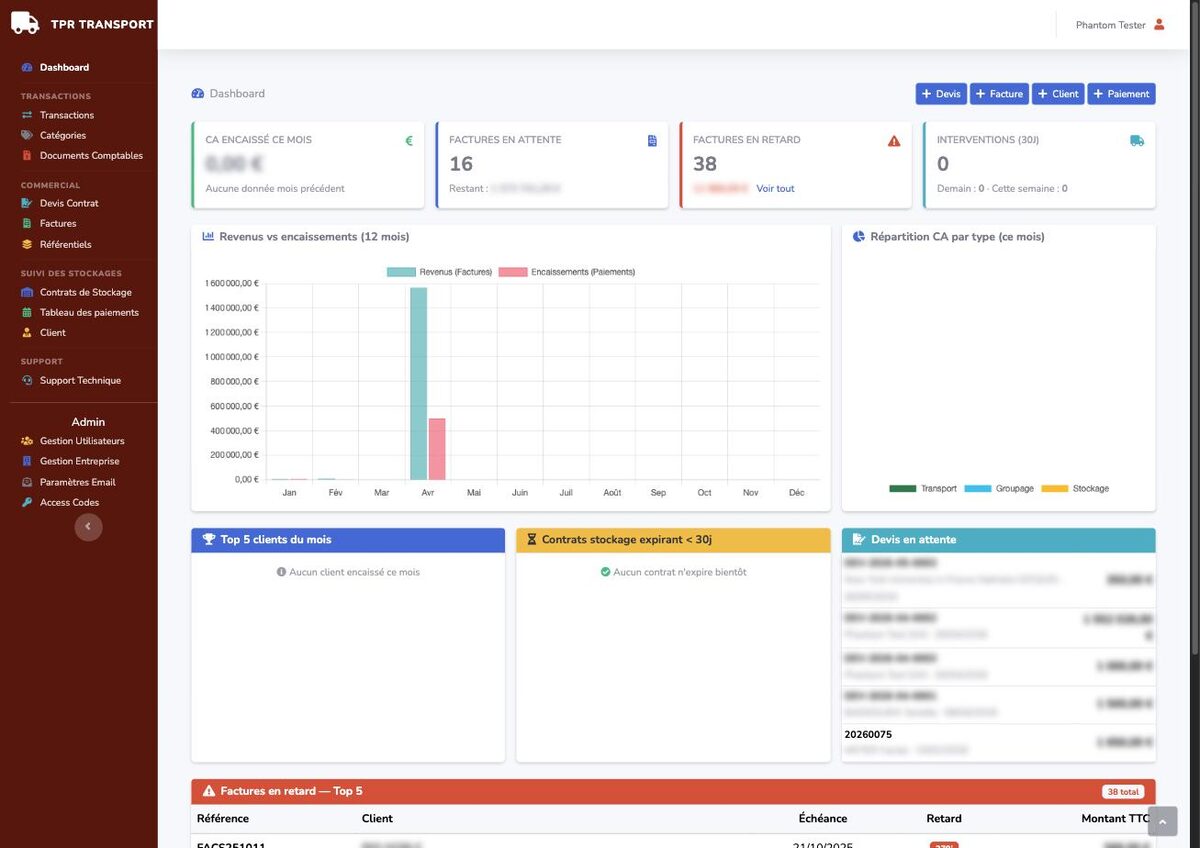Click the pink April encaissements bar
Screen dimensions: 1200x848
click(x=437, y=449)
